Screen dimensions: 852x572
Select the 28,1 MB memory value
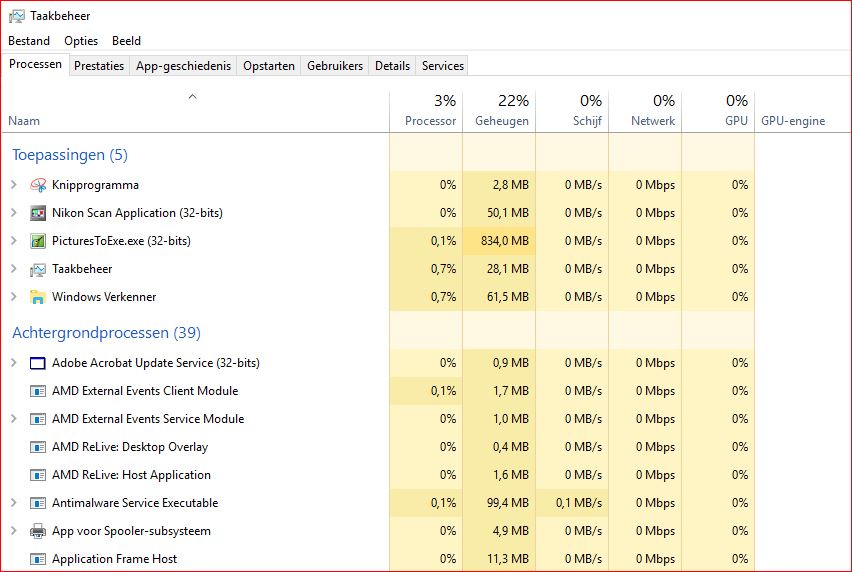pos(508,269)
